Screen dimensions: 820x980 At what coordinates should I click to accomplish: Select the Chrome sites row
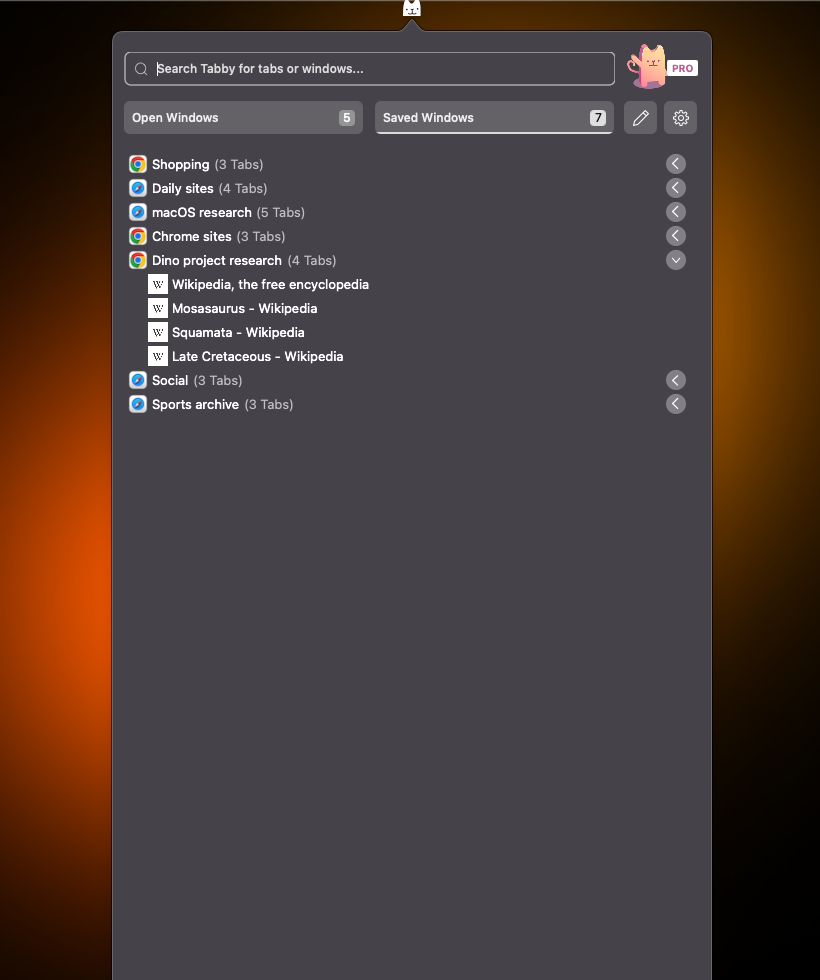[x=408, y=236]
